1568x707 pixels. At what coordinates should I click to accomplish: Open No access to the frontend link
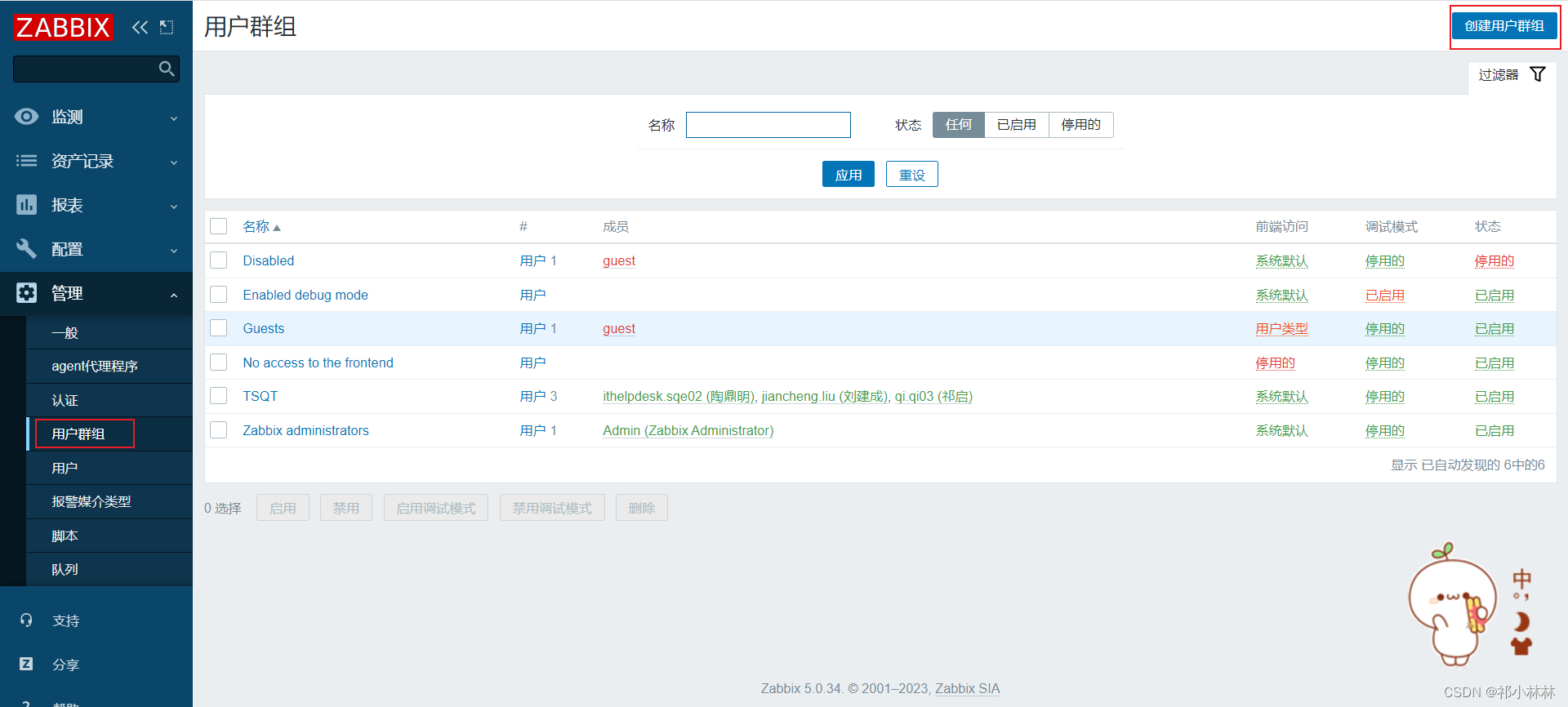pos(318,362)
